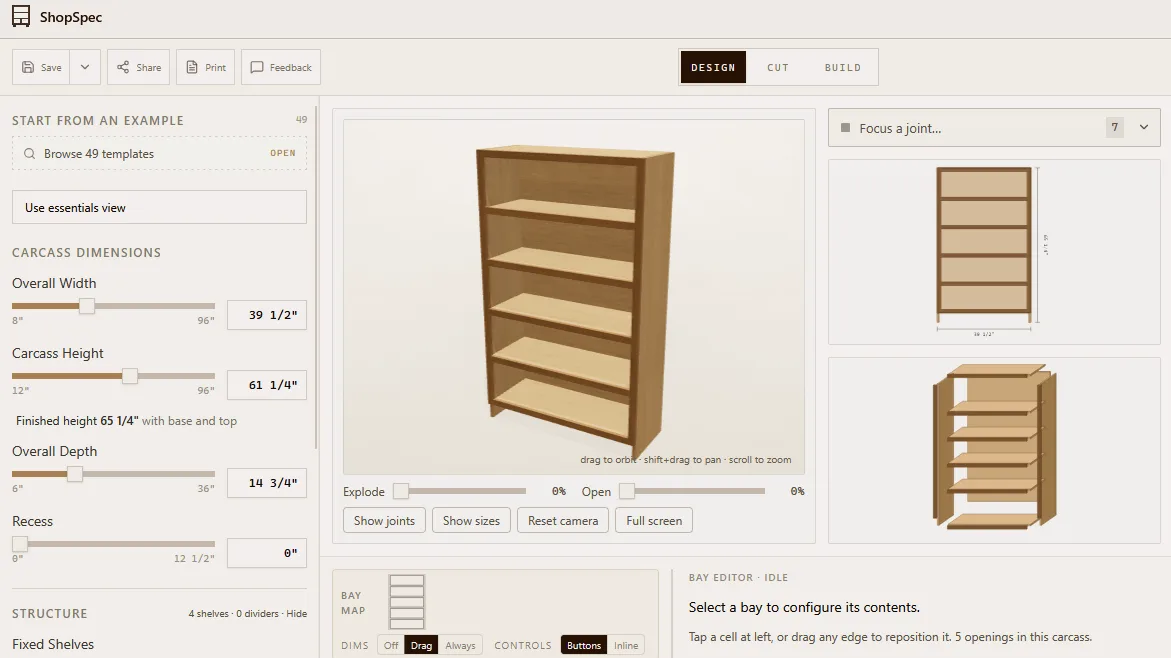
Task: Set DIMS to Off
Action: coord(391,645)
